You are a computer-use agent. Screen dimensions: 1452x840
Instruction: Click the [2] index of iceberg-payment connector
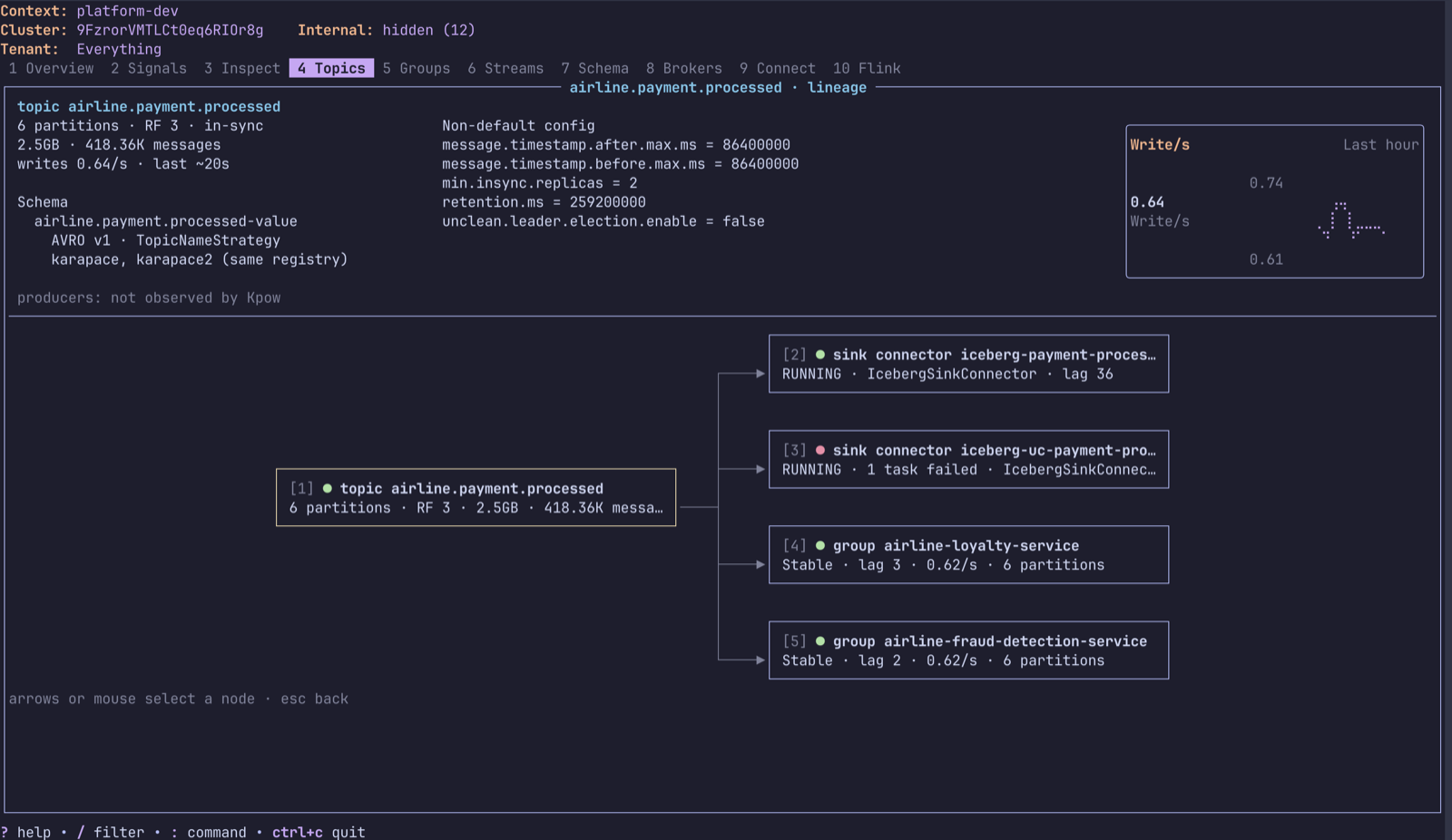(795, 355)
